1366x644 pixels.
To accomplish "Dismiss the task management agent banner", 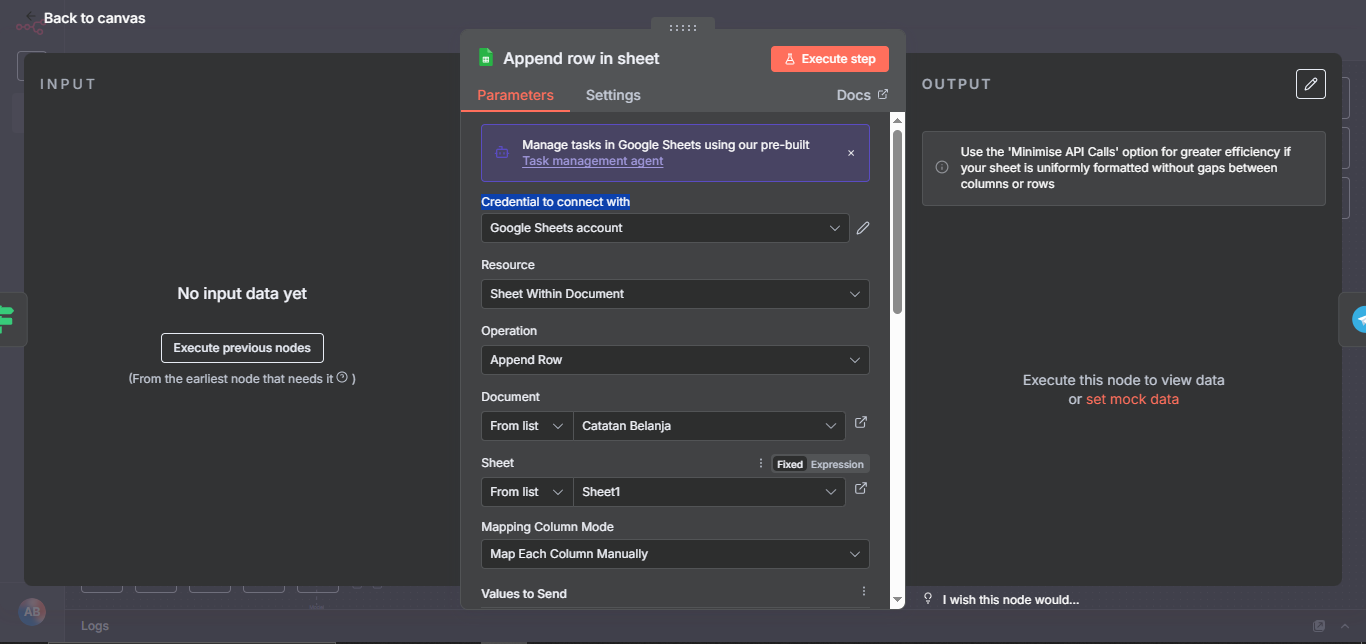I will pos(851,153).
